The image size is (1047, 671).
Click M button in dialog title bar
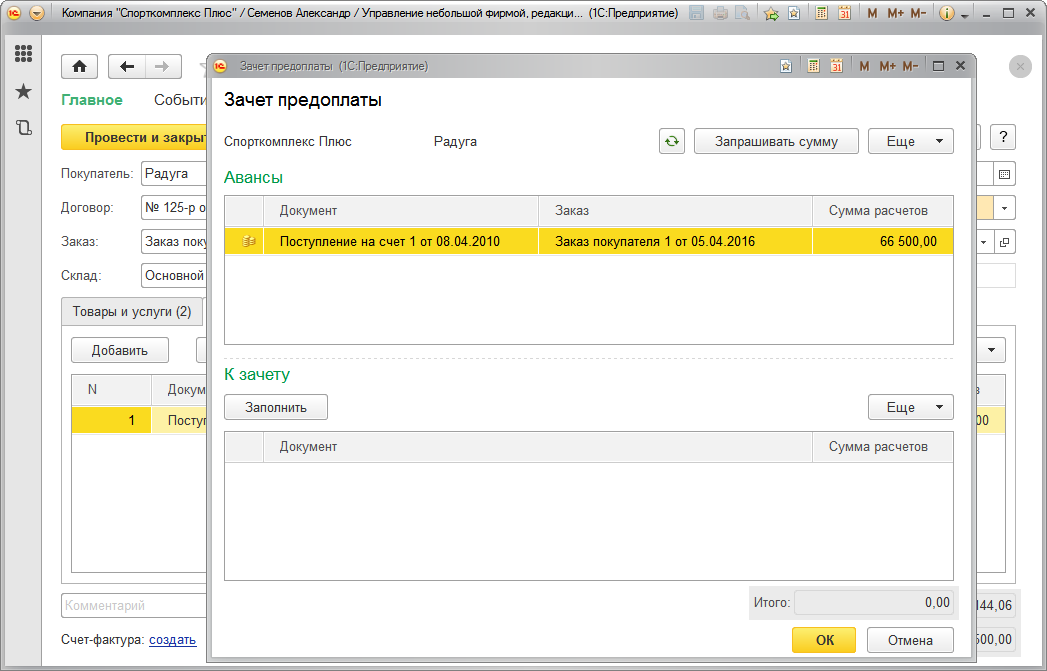864,66
